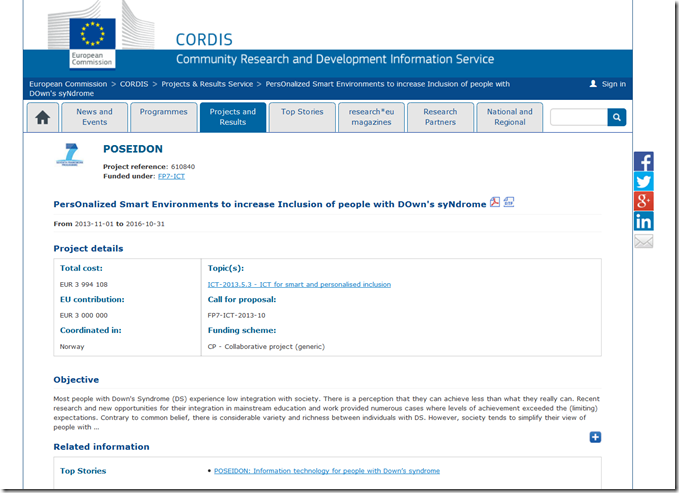
Task: Share page on Twitter
Action: coord(643,181)
